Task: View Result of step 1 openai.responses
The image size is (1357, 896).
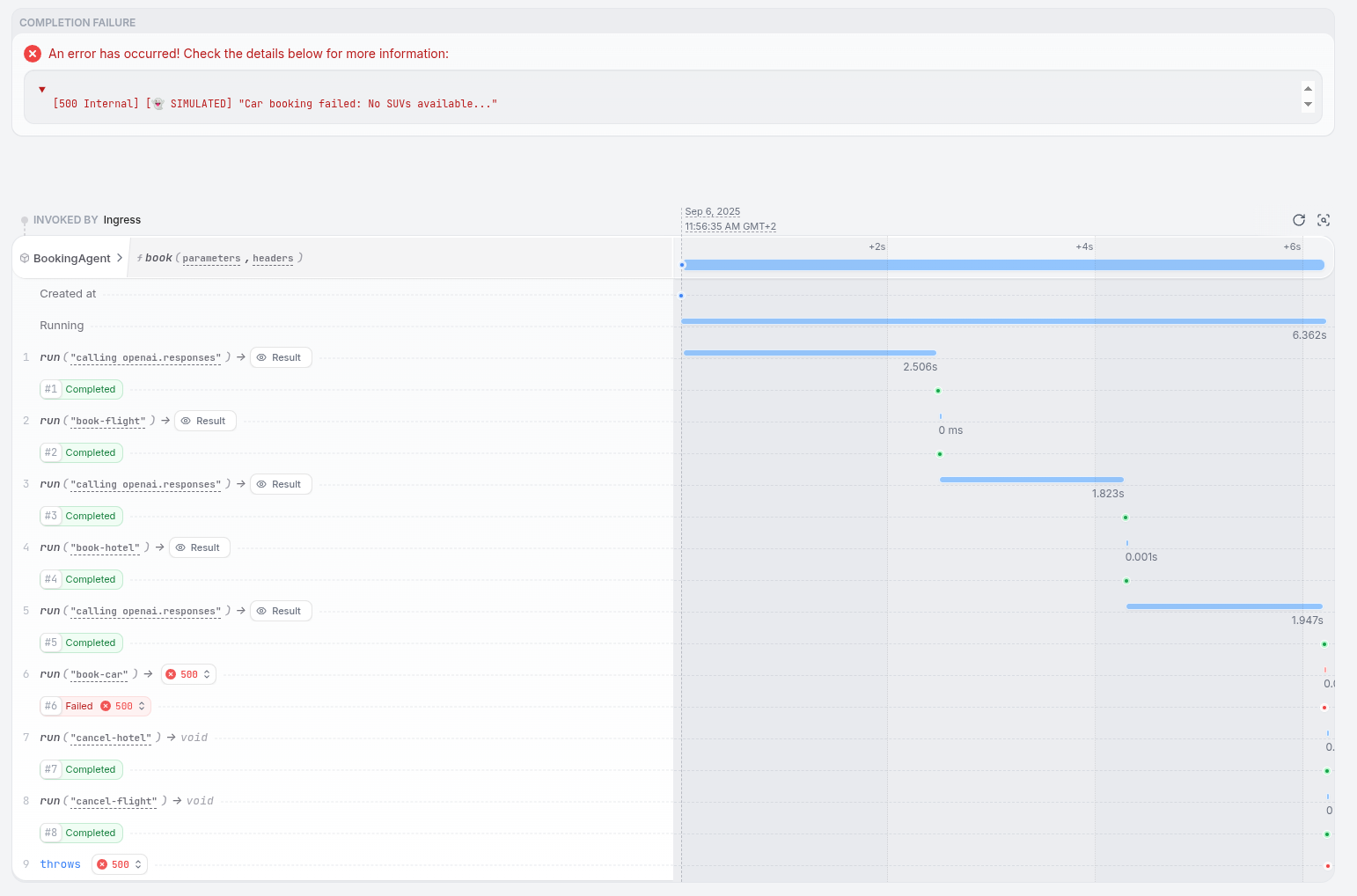Action: [281, 357]
